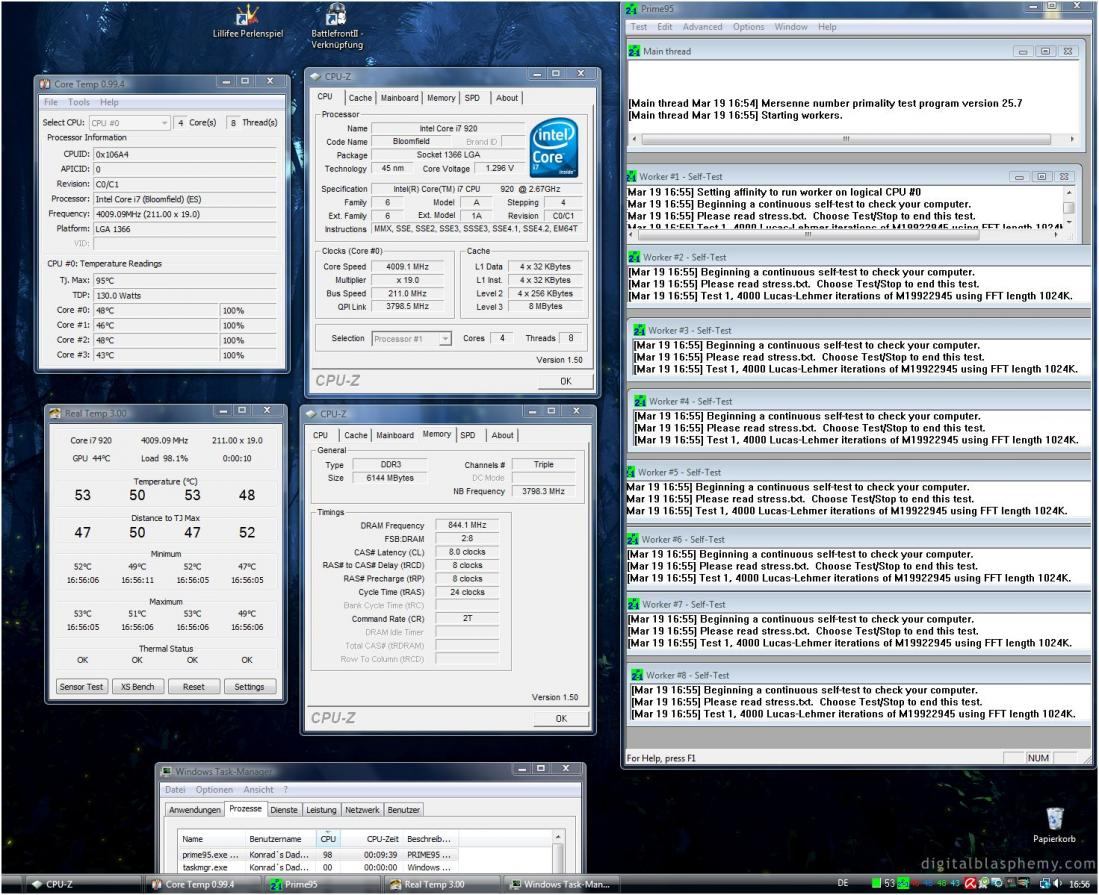Viewport: 1099px width, 895px height.
Task: Click the Worker #8 Self-Test window icon
Action: (x=637, y=675)
